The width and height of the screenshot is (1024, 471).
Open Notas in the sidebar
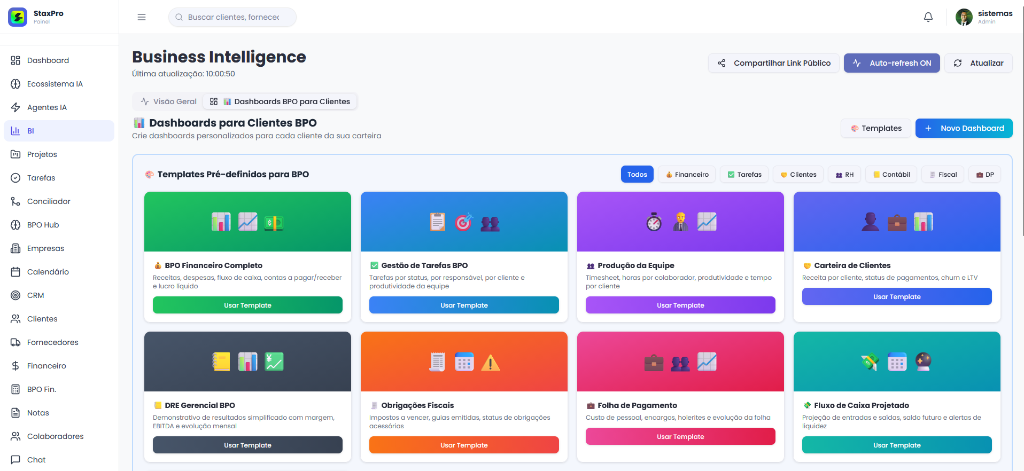point(59,413)
